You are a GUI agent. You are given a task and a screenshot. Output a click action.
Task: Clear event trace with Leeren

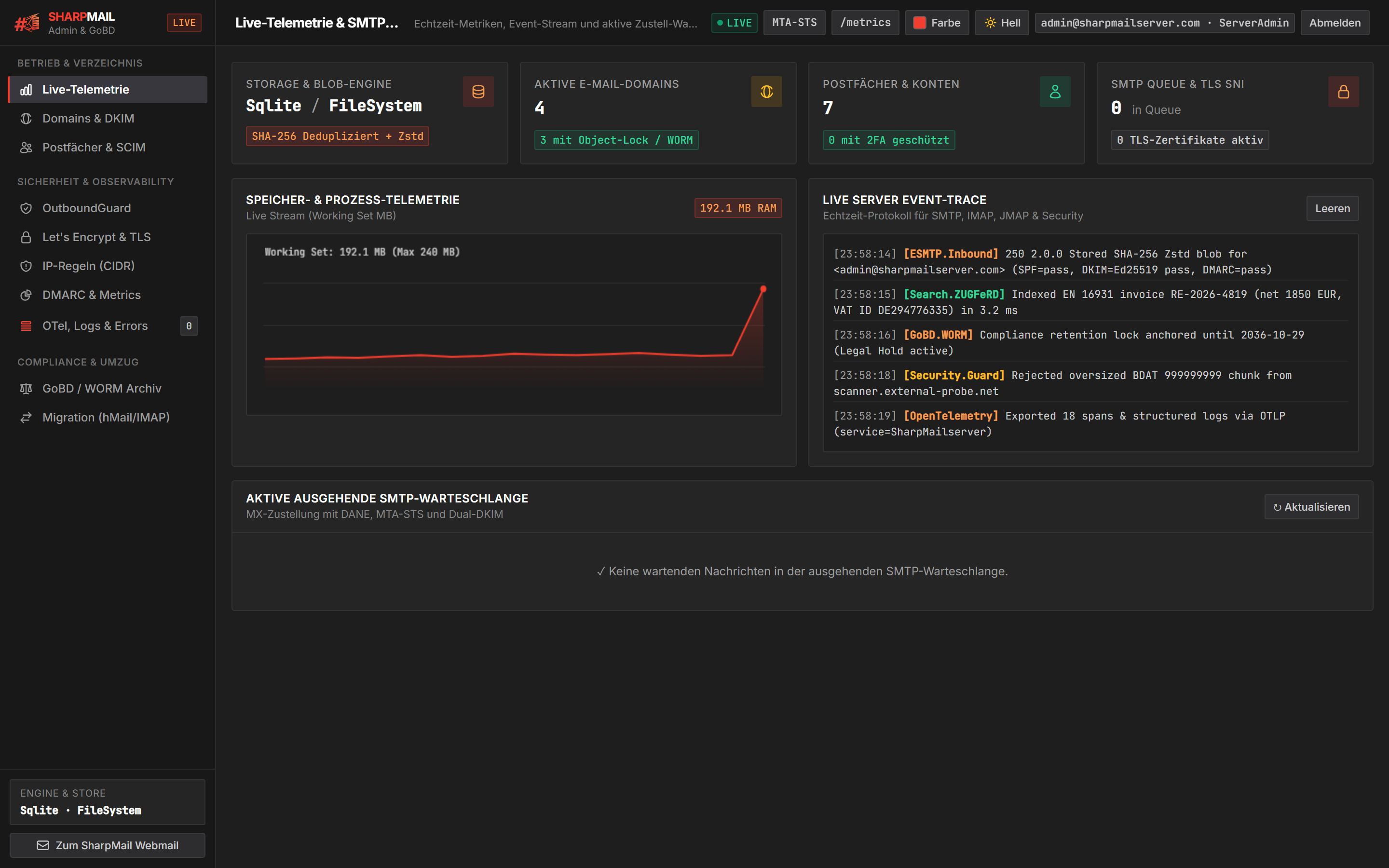coord(1332,208)
